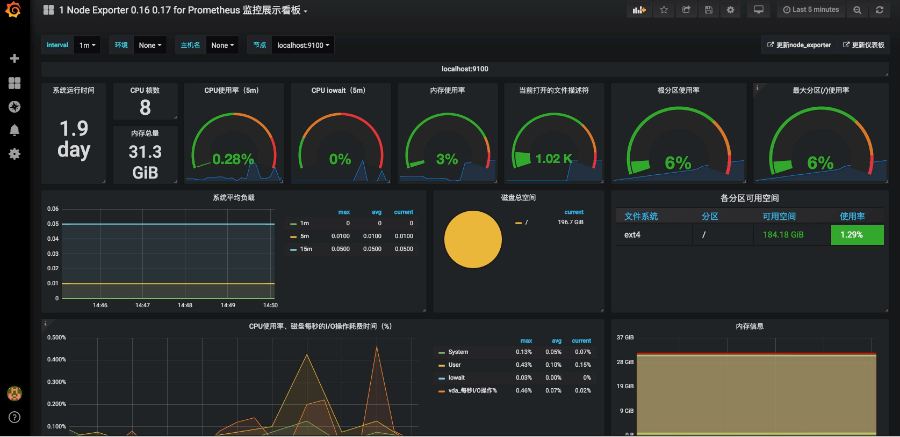Open the Explore compass icon in sidebar

tap(14, 107)
